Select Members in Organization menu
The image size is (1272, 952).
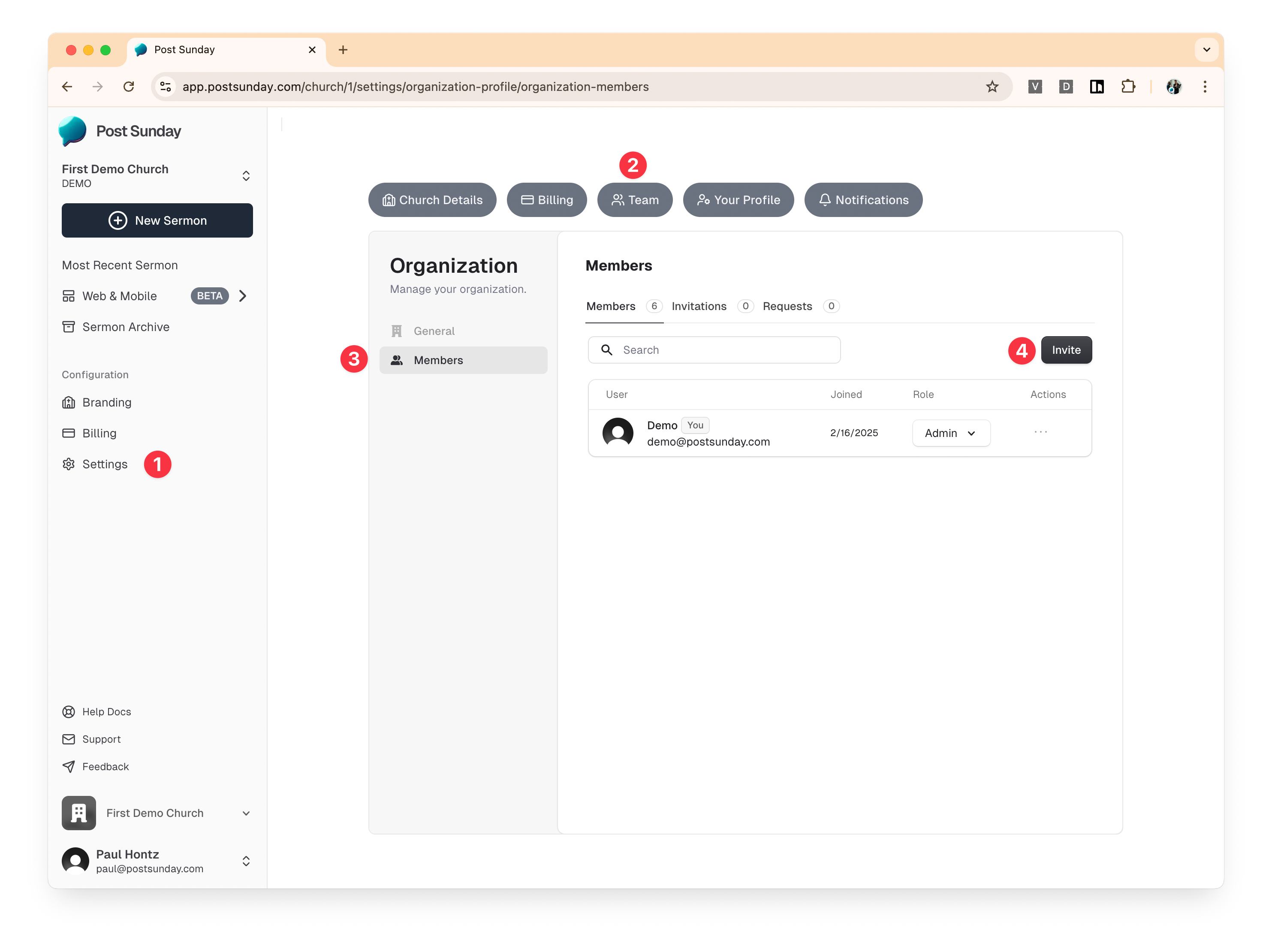tap(464, 361)
